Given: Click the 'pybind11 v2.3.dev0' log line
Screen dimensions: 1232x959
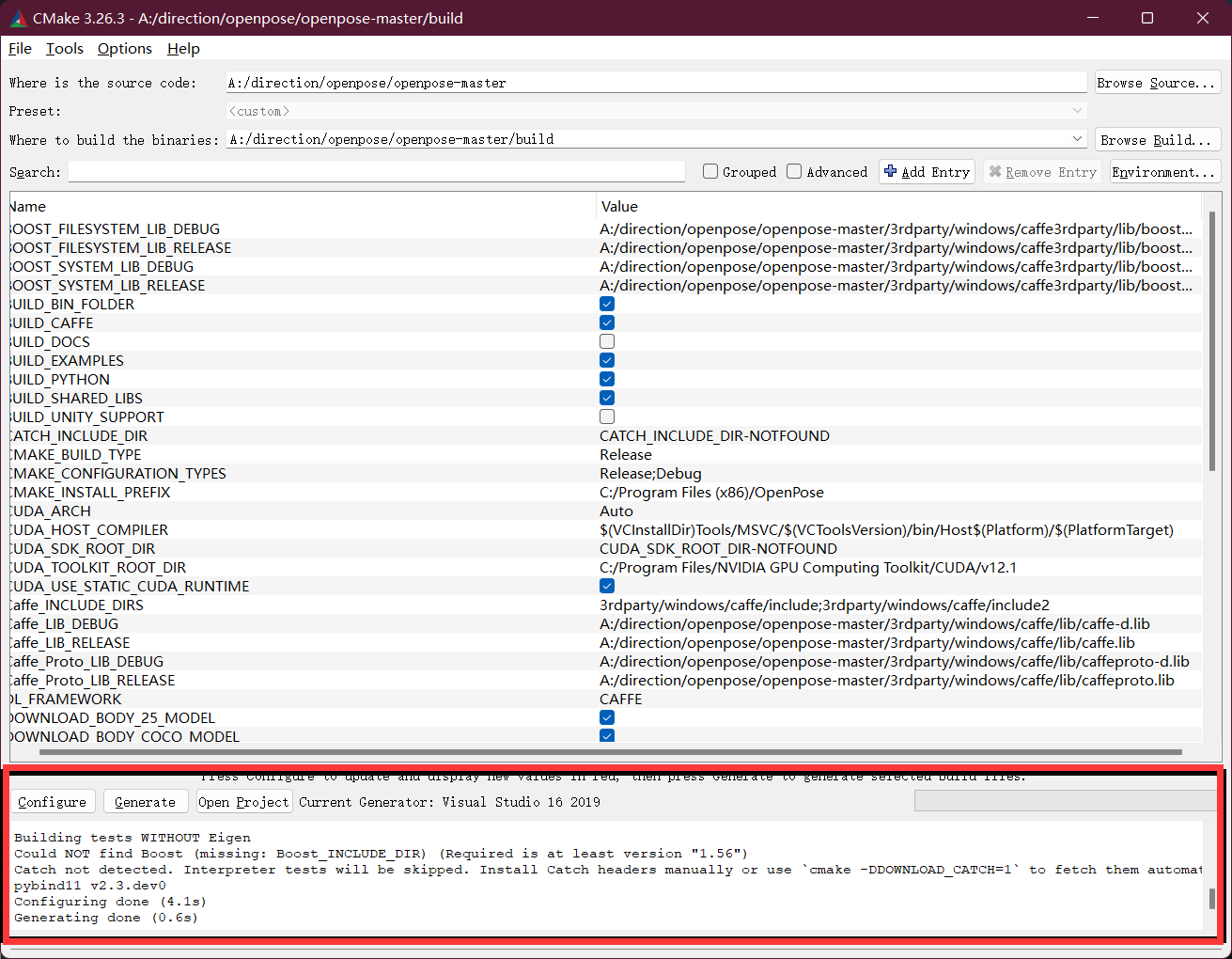Looking at the screenshot, I should [90, 886].
